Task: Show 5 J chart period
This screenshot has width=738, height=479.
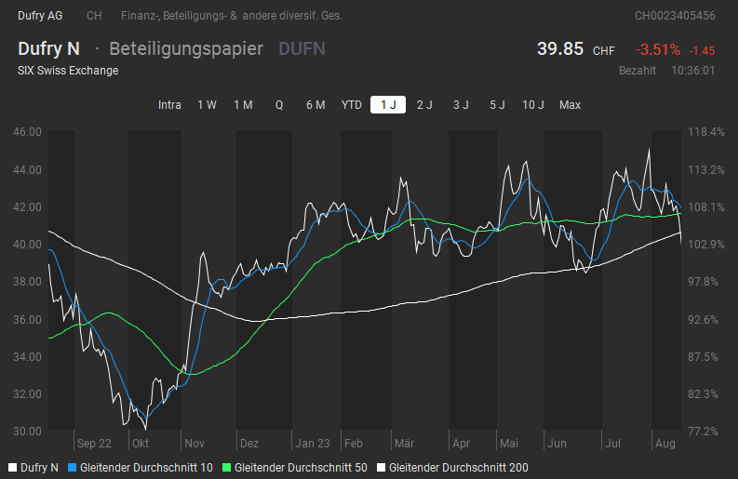Action: [x=497, y=105]
